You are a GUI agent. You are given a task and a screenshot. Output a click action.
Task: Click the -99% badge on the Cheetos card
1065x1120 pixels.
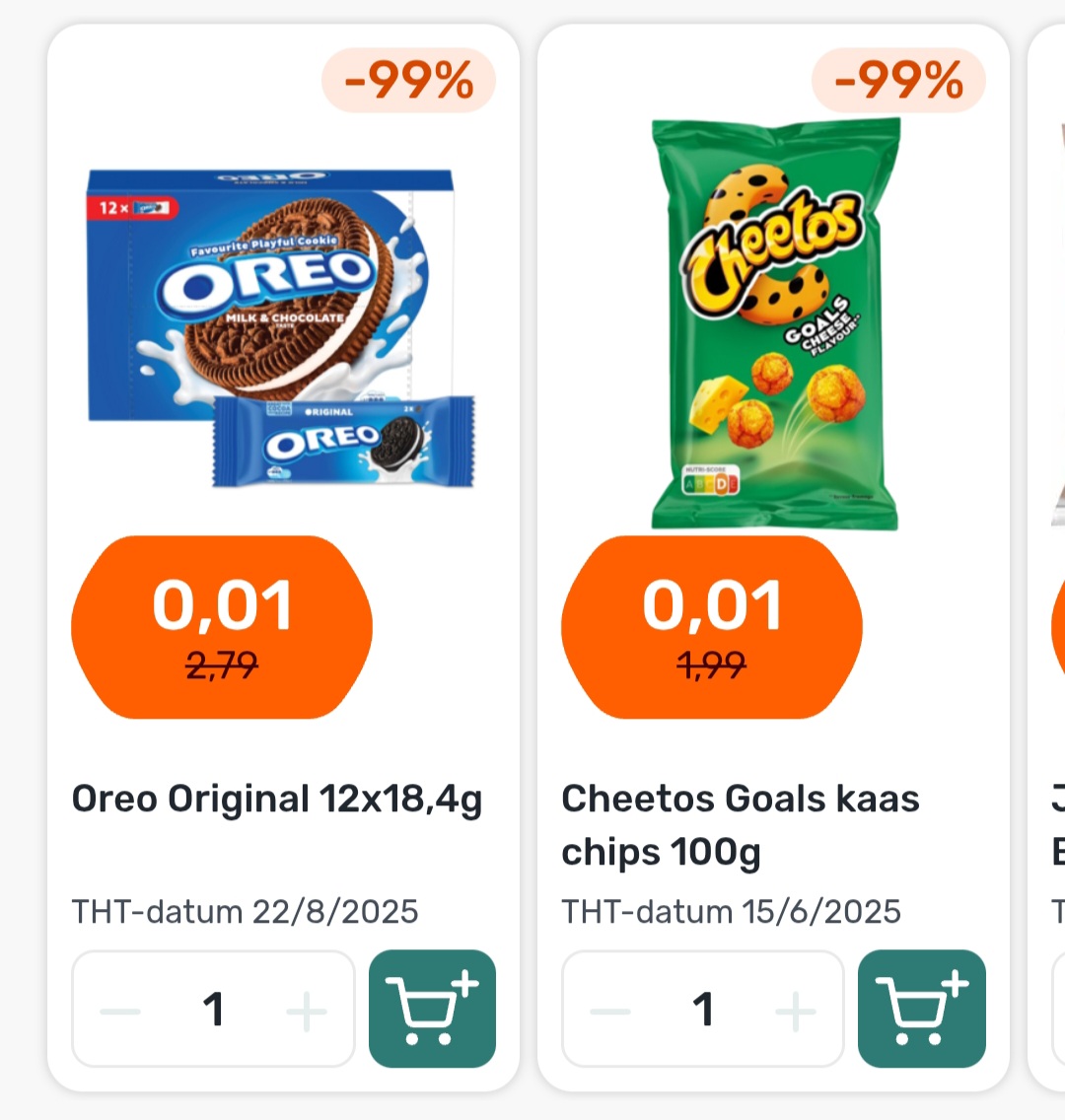[898, 81]
